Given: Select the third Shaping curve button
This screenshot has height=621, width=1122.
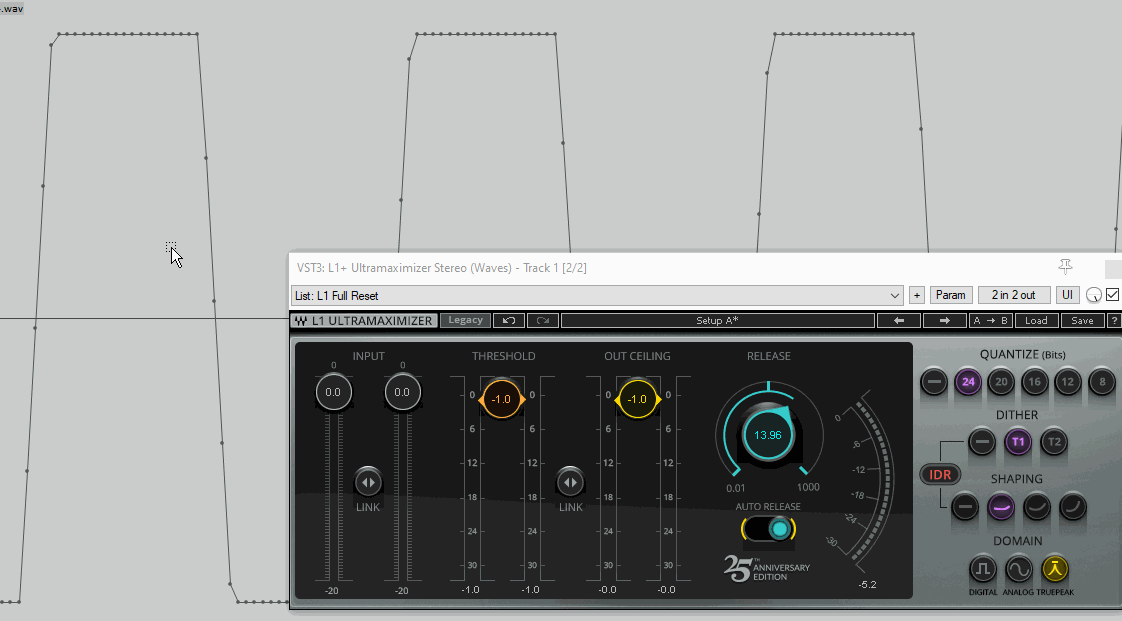Looking at the screenshot, I should point(1036,507).
